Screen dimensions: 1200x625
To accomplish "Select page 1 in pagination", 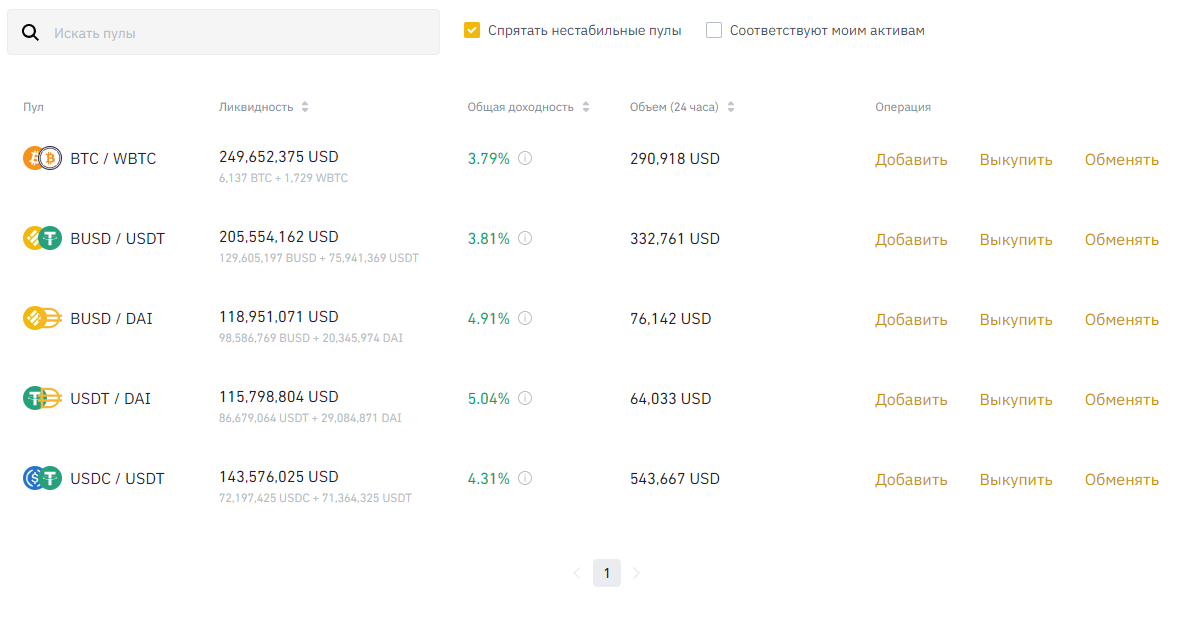I will [x=606, y=573].
